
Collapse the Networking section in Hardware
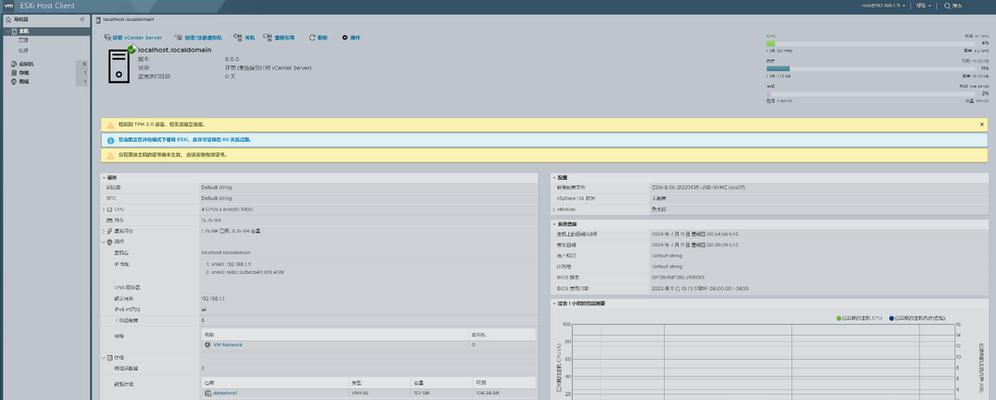(104, 242)
